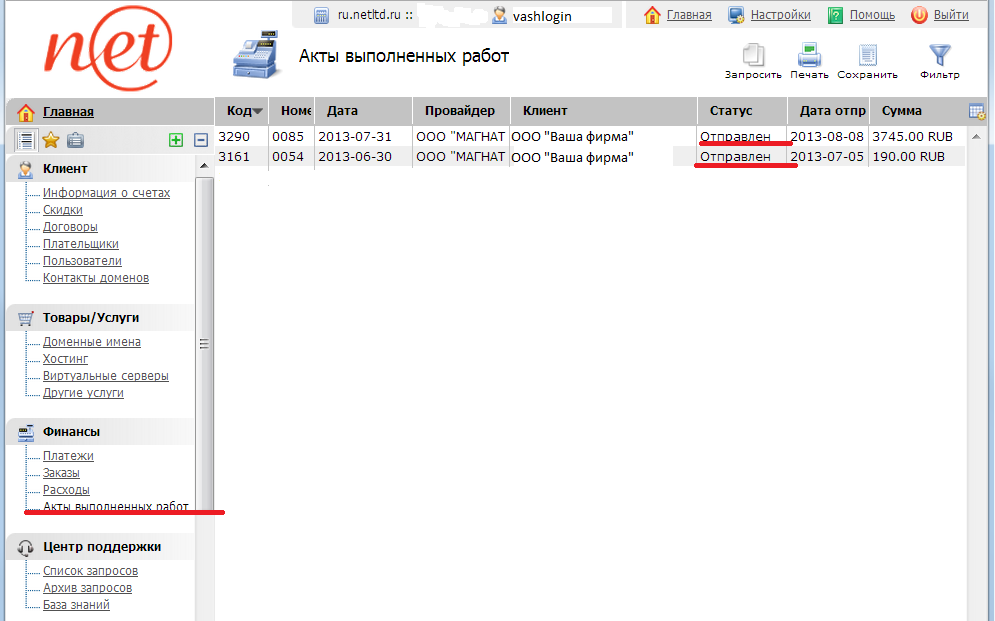The width and height of the screenshot is (995, 621).
Task: Click the Сохранить (Save) document icon
Action: 867,56
